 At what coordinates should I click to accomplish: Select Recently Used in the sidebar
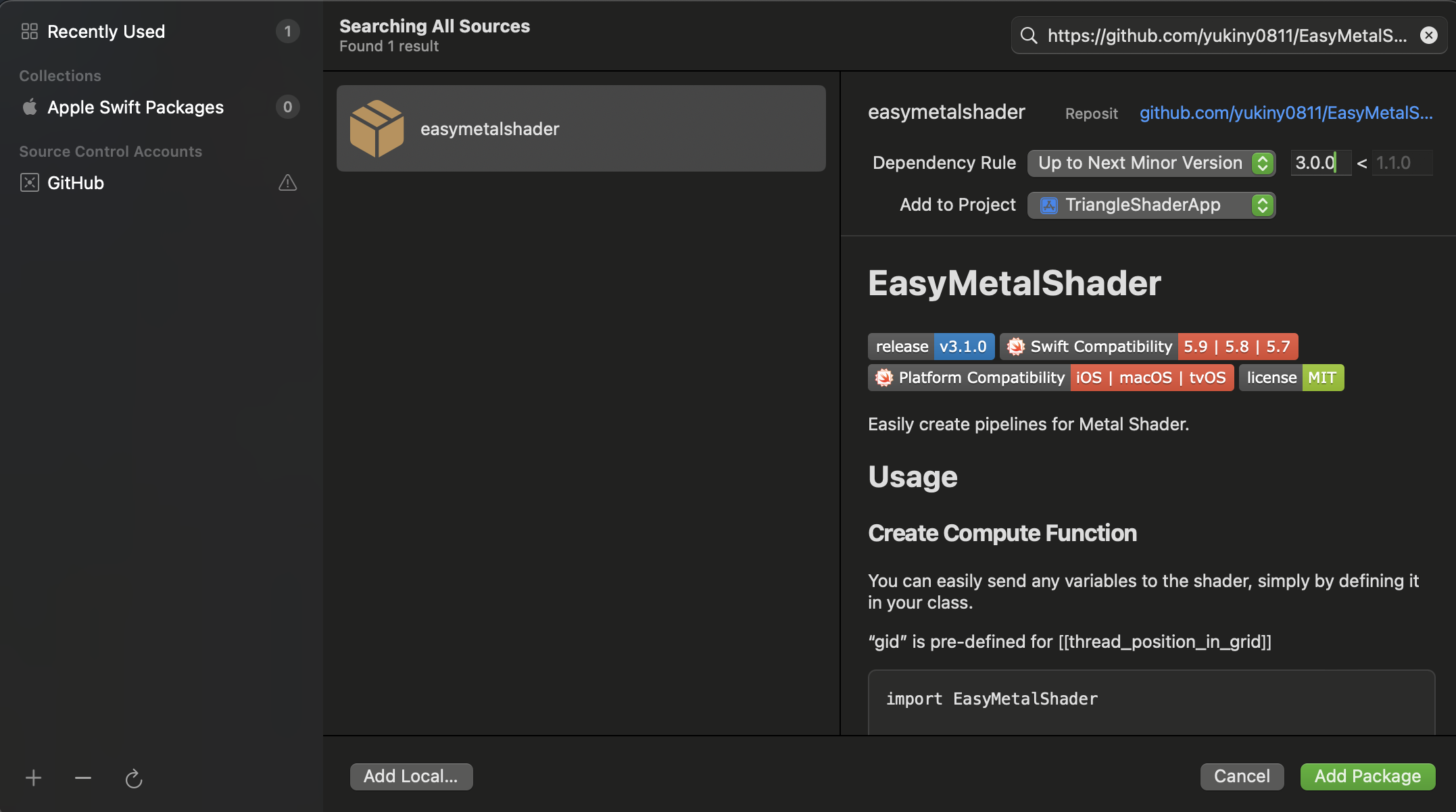coord(106,32)
